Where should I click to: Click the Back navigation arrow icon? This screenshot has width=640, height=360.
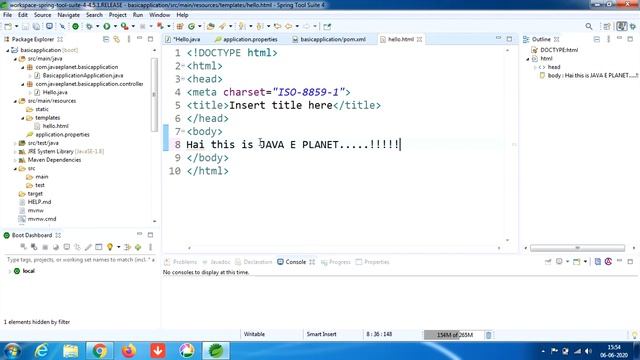click(289, 27)
